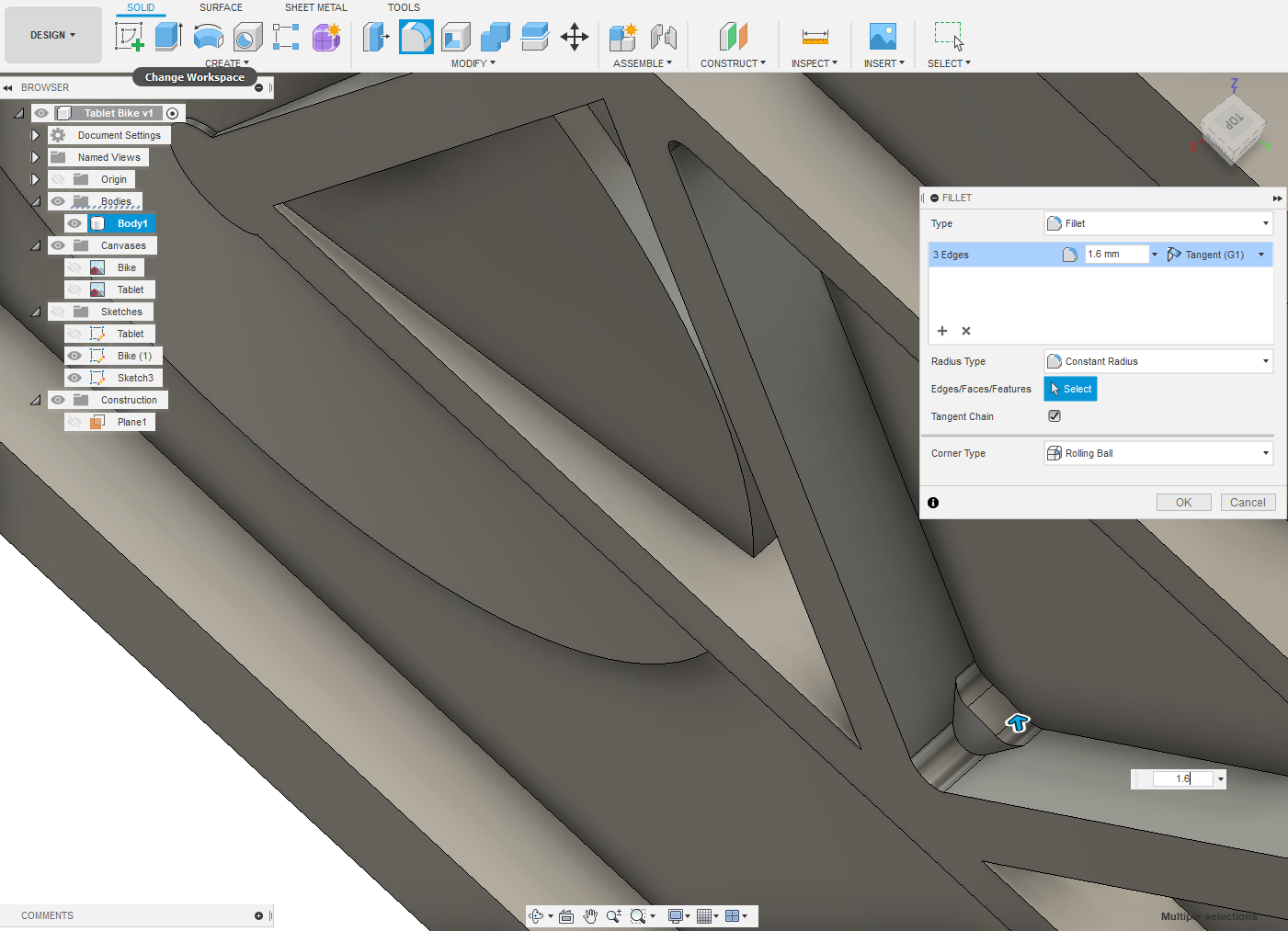The image size is (1288, 931).
Task: Click OK in the Fillet dialog
Action: (x=1184, y=503)
